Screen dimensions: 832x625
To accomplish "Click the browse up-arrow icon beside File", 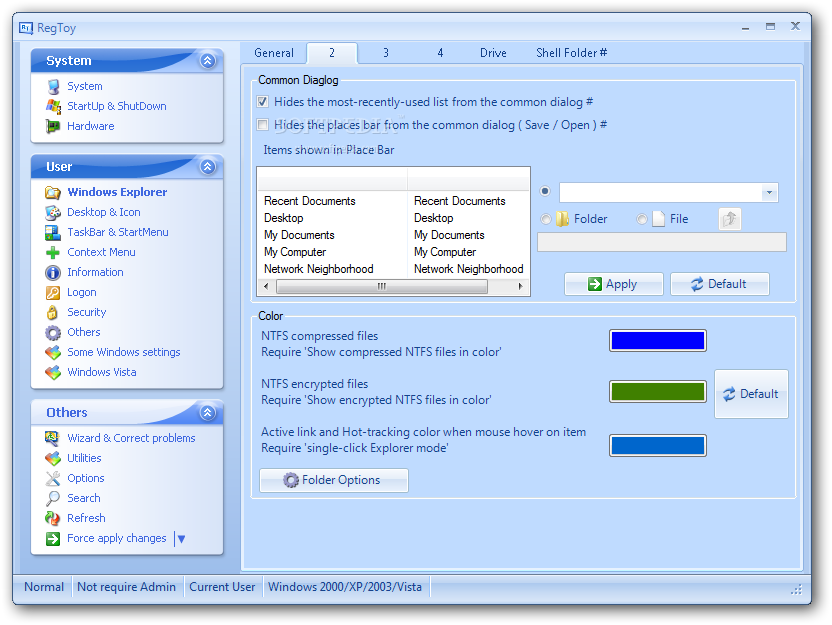I will tap(730, 219).
